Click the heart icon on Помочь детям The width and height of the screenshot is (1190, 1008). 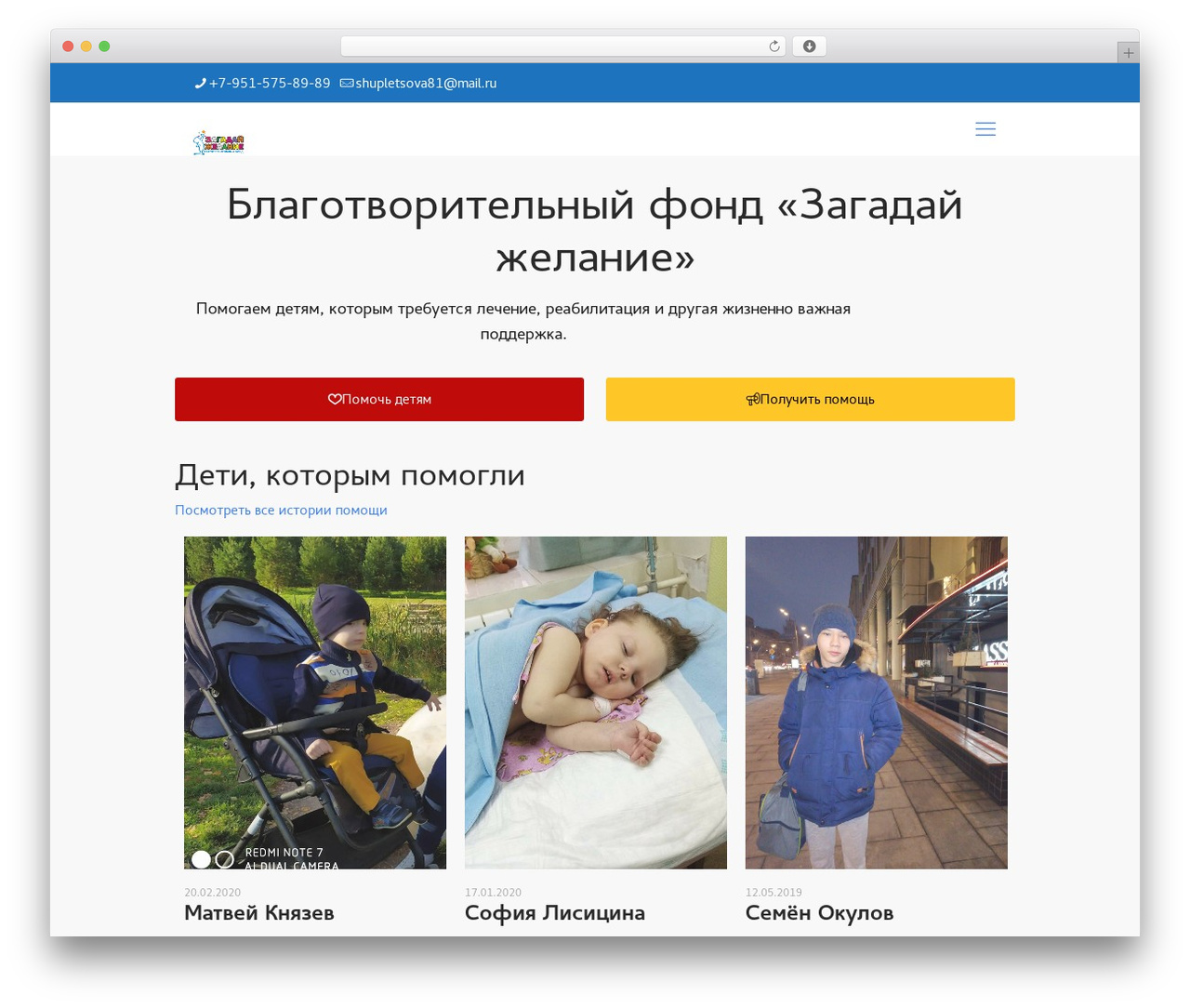(x=335, y=400)
